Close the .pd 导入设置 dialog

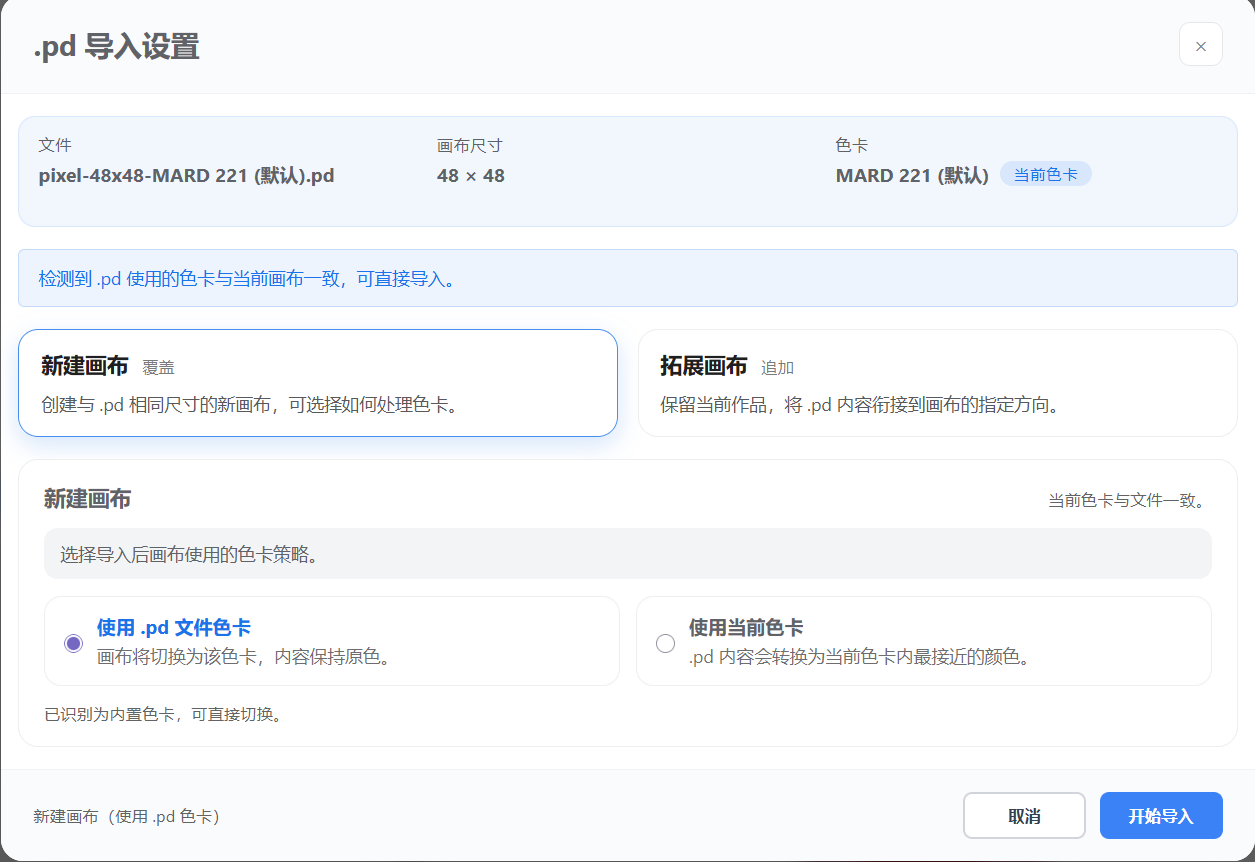point(1200,44)
